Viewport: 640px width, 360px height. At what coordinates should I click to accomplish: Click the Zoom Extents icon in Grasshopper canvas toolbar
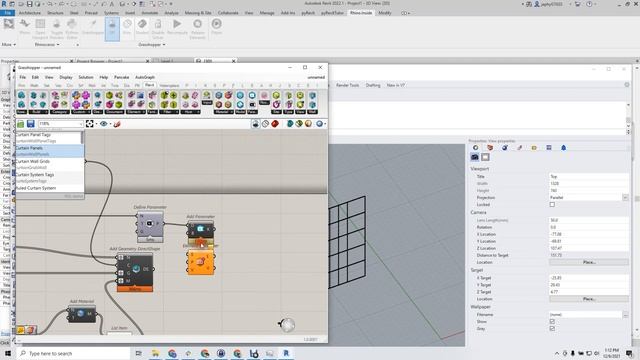click(x=89, y=124)
